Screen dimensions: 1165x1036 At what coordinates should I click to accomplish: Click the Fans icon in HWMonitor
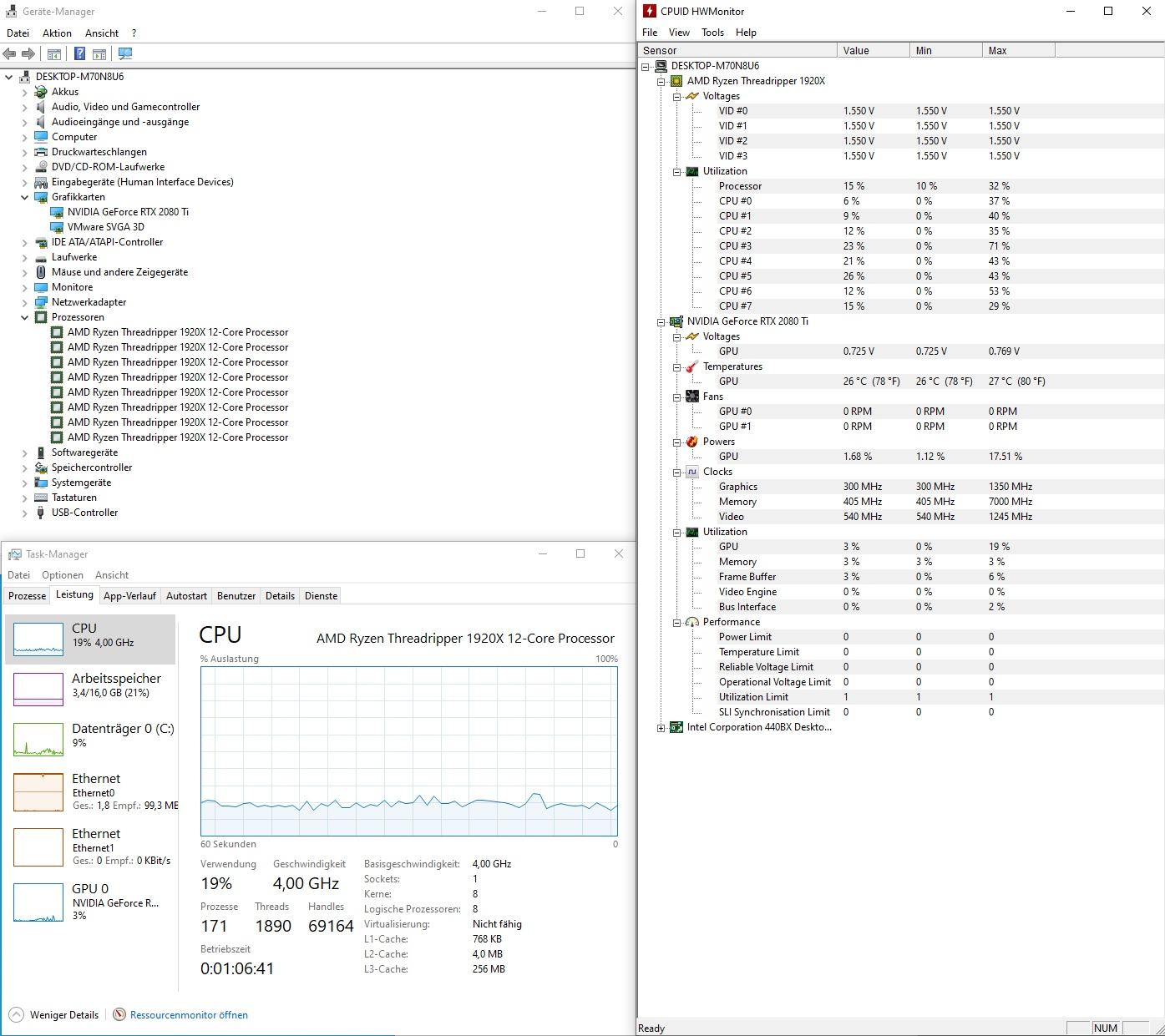pyautogui.click(x=692, y=397)
